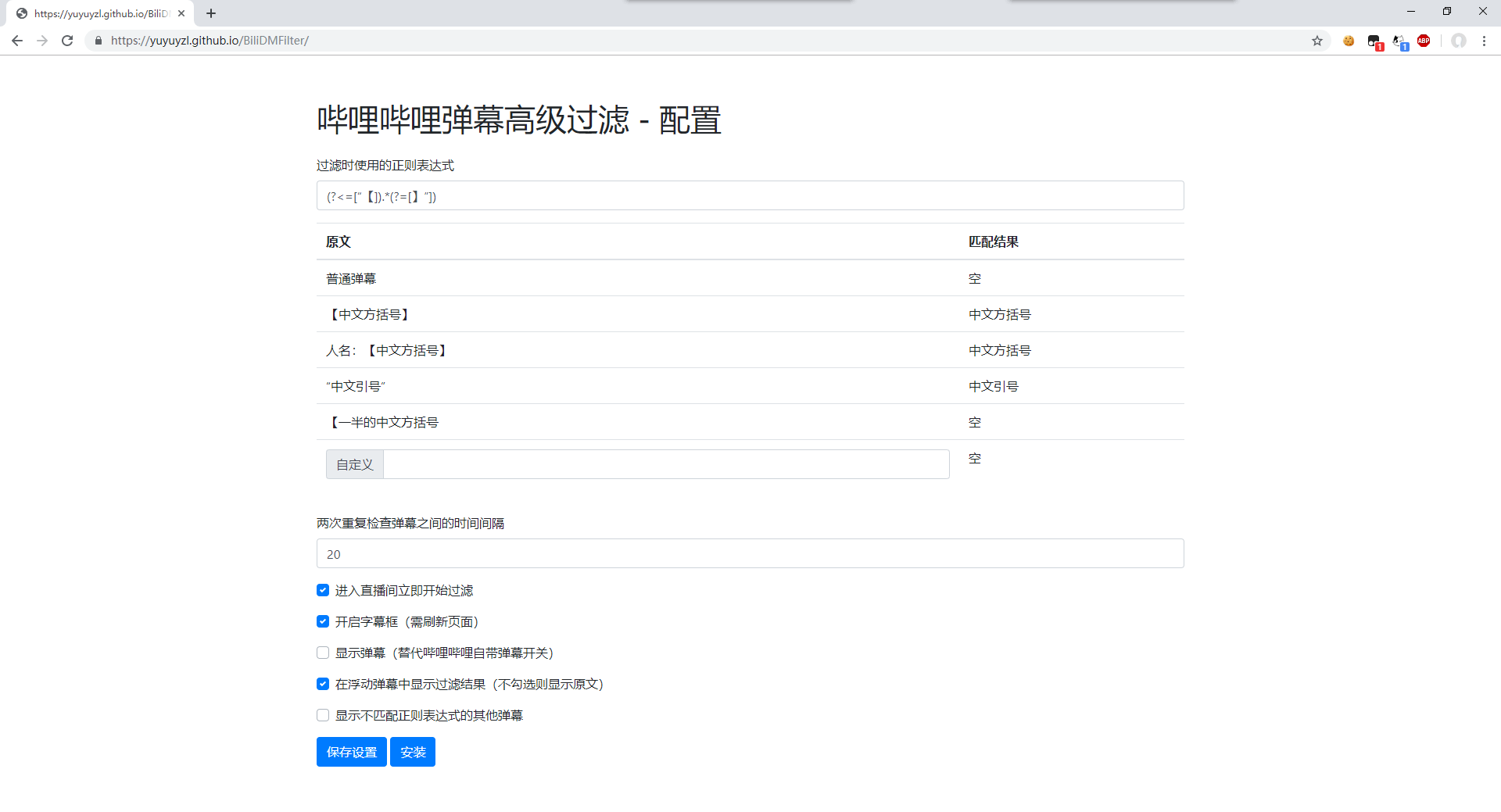Select the 中文引号 match result cell

pyautogui.click(x=1072, y=386)
